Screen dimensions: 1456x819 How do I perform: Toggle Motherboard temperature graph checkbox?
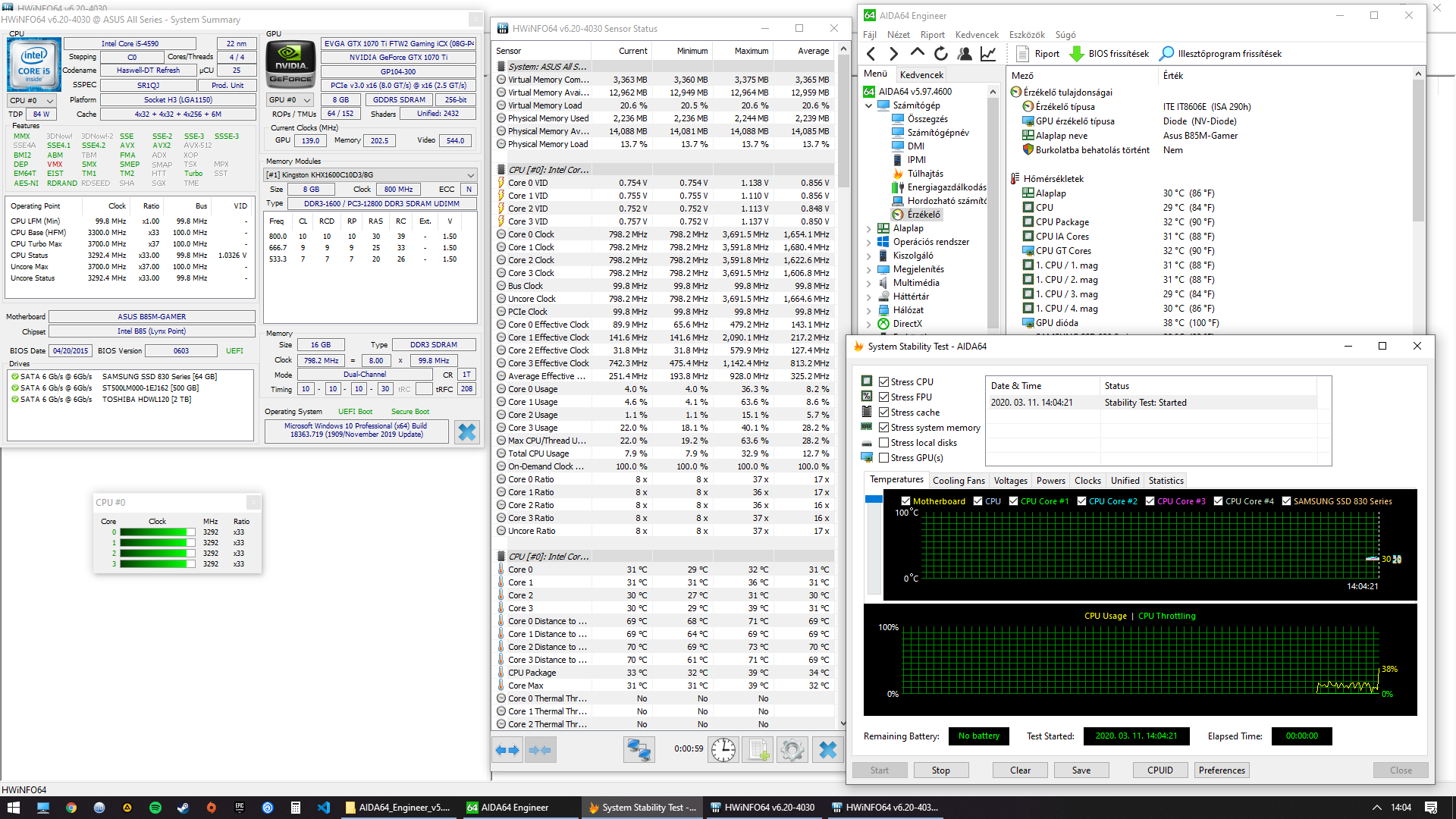coord(905,501)
